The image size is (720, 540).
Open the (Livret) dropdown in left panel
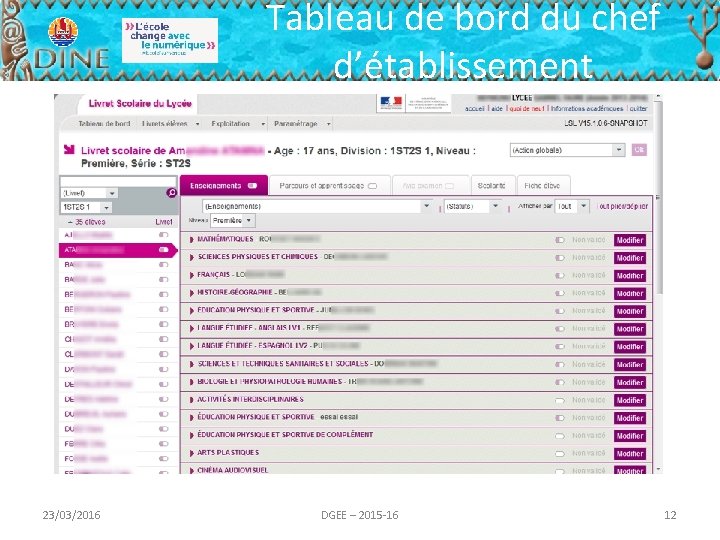click(x=89, y=193)
